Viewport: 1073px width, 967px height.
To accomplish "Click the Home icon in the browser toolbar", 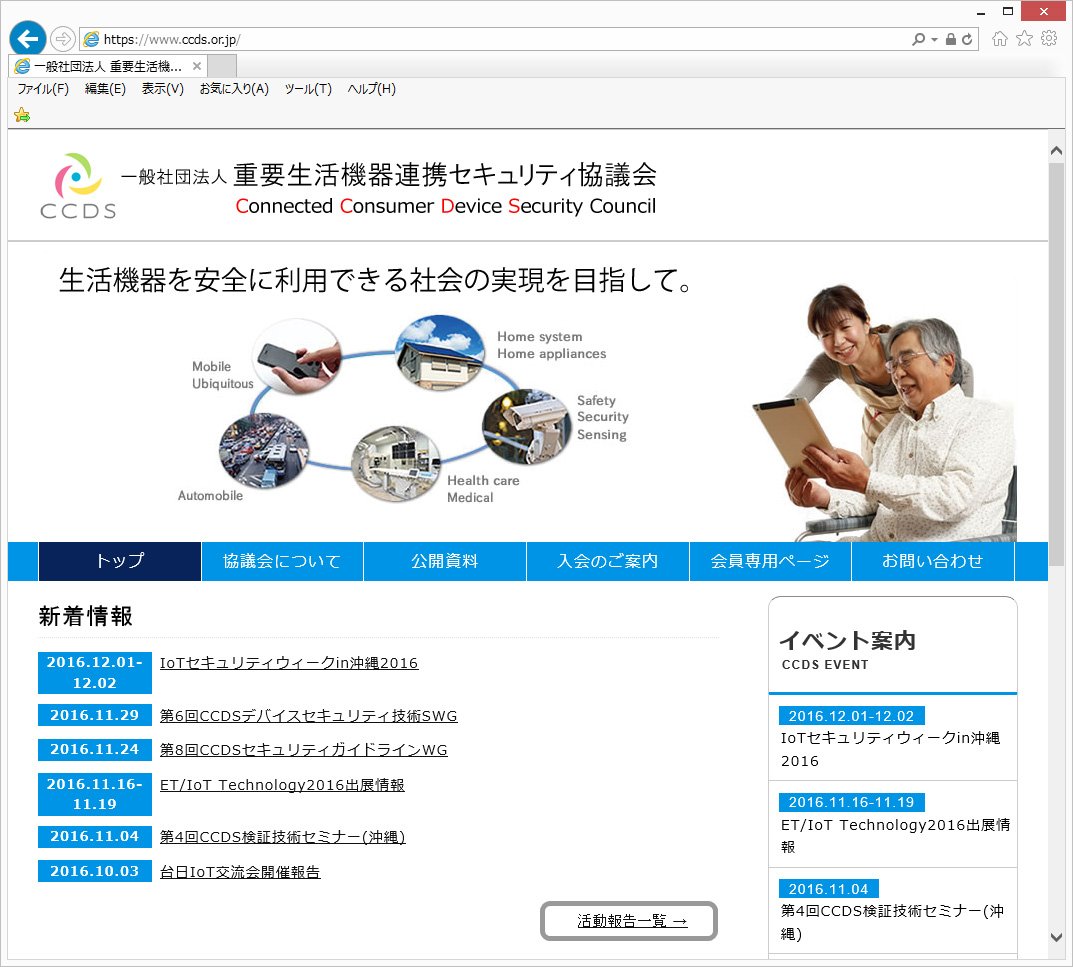I will 1000,38.
